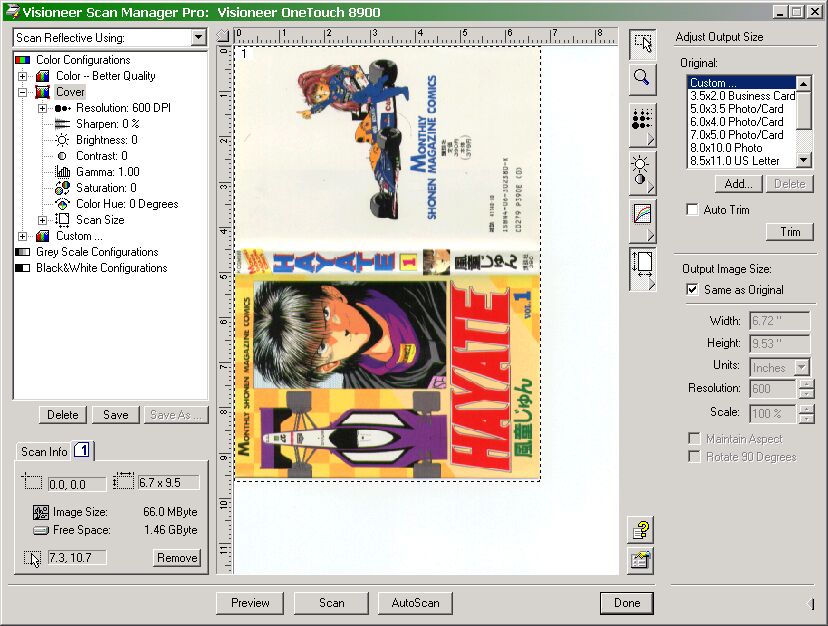Open the resolution dots settings panel
Image resolution: width=828 pixels, height=626 pixels.
pos(642,125)
